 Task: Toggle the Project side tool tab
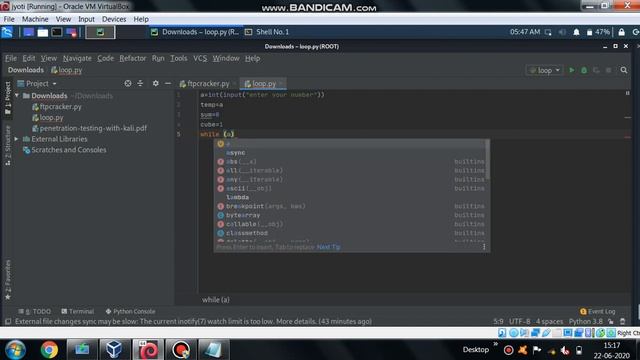pyautogui.click(x=7, y=97)
